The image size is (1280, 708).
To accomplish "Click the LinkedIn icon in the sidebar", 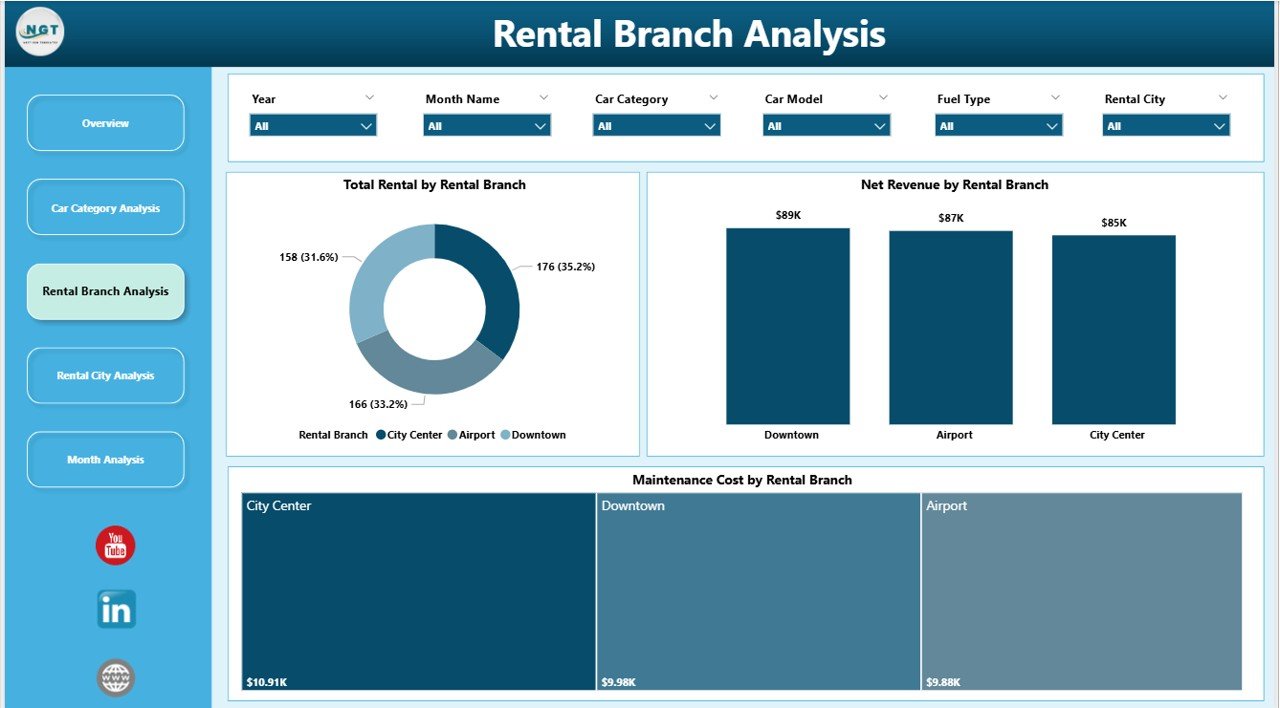I will point(115,609).
